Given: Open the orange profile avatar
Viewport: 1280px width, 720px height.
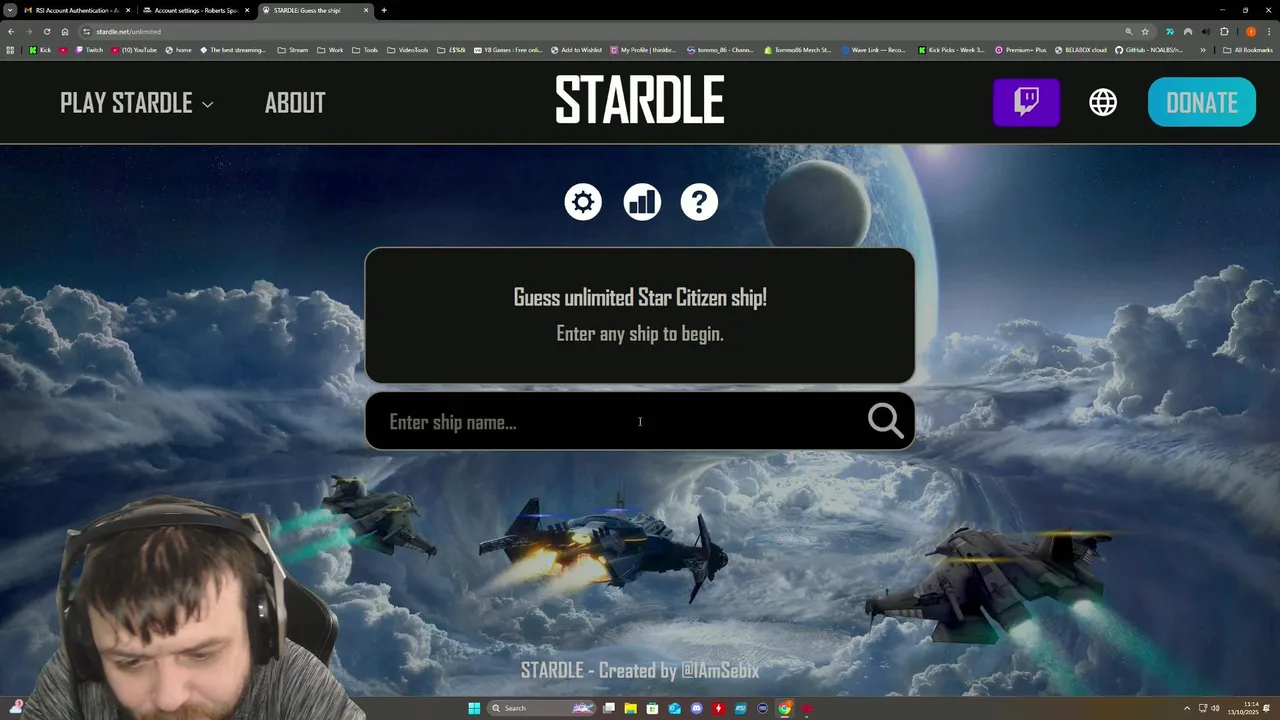Looking at the screenshot, I should point(1250,31).
